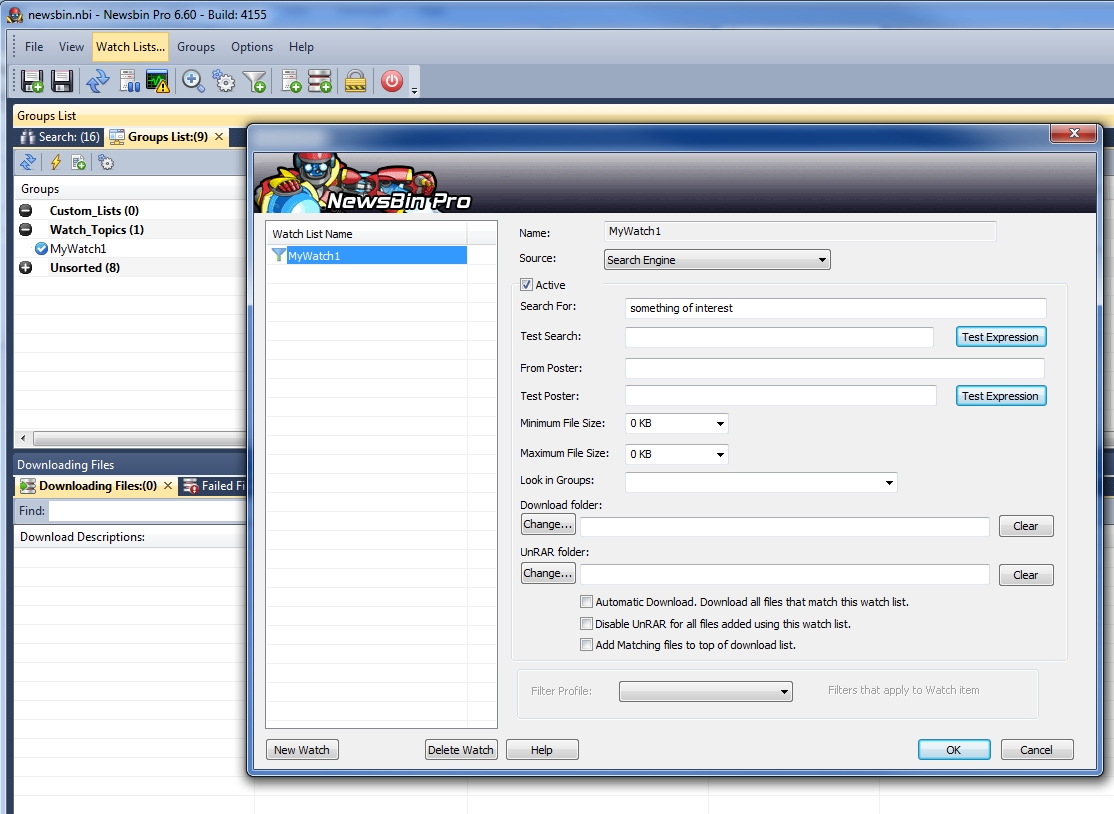Close the Groups List:(9) tab
Image resolution: width=1114 pixels, height=814 pixels.
[219, 137]
